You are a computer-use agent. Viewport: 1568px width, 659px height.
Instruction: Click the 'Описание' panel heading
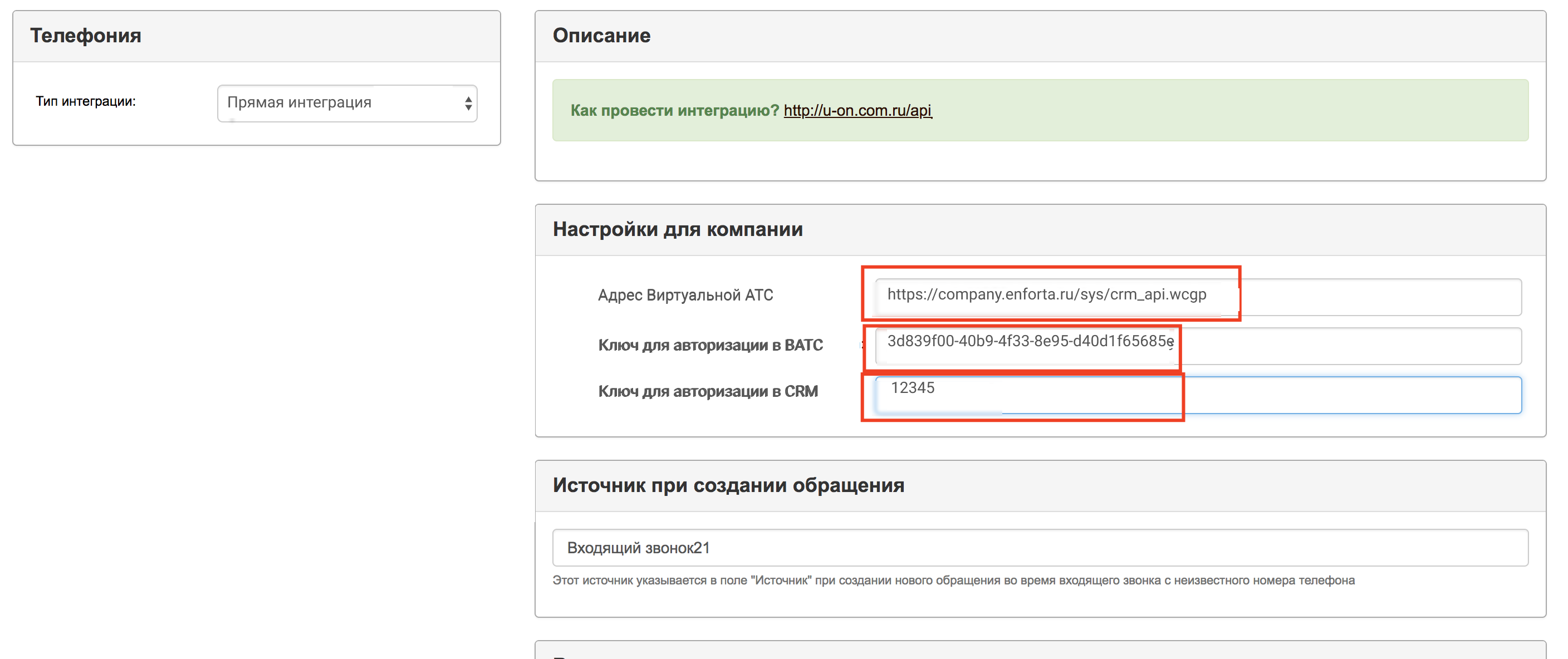tap(601, 35)
